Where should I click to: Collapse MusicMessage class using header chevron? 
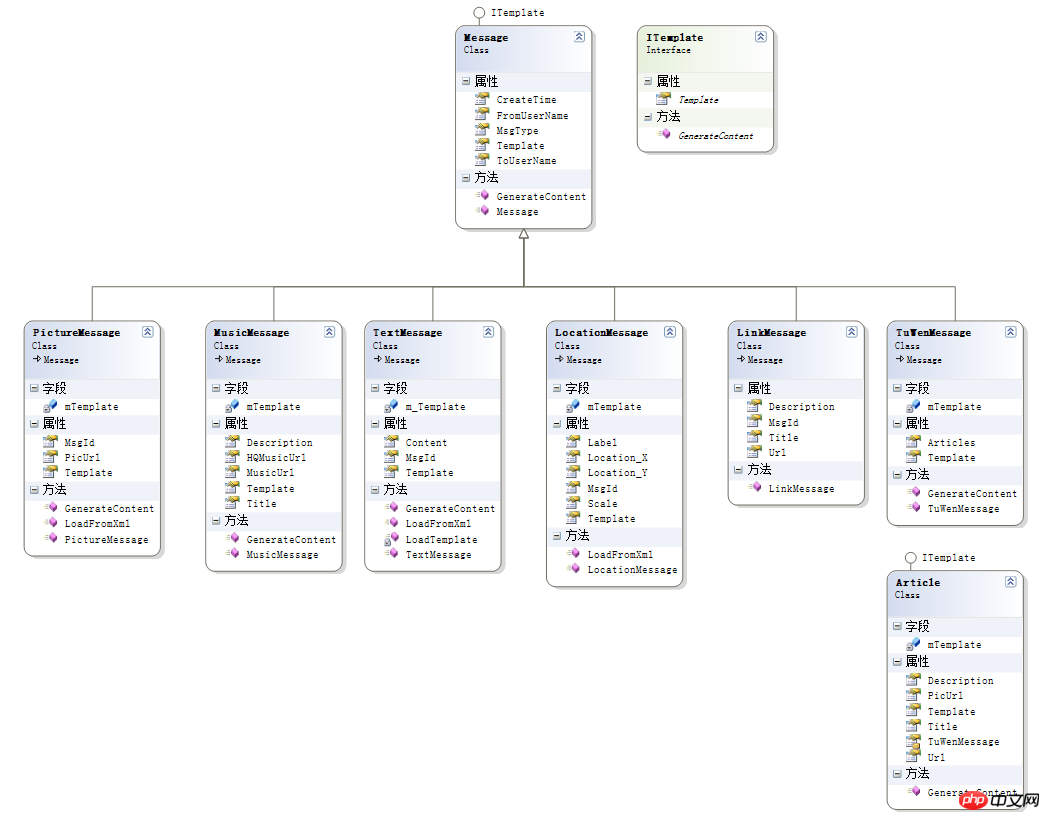tap(329, 332)
